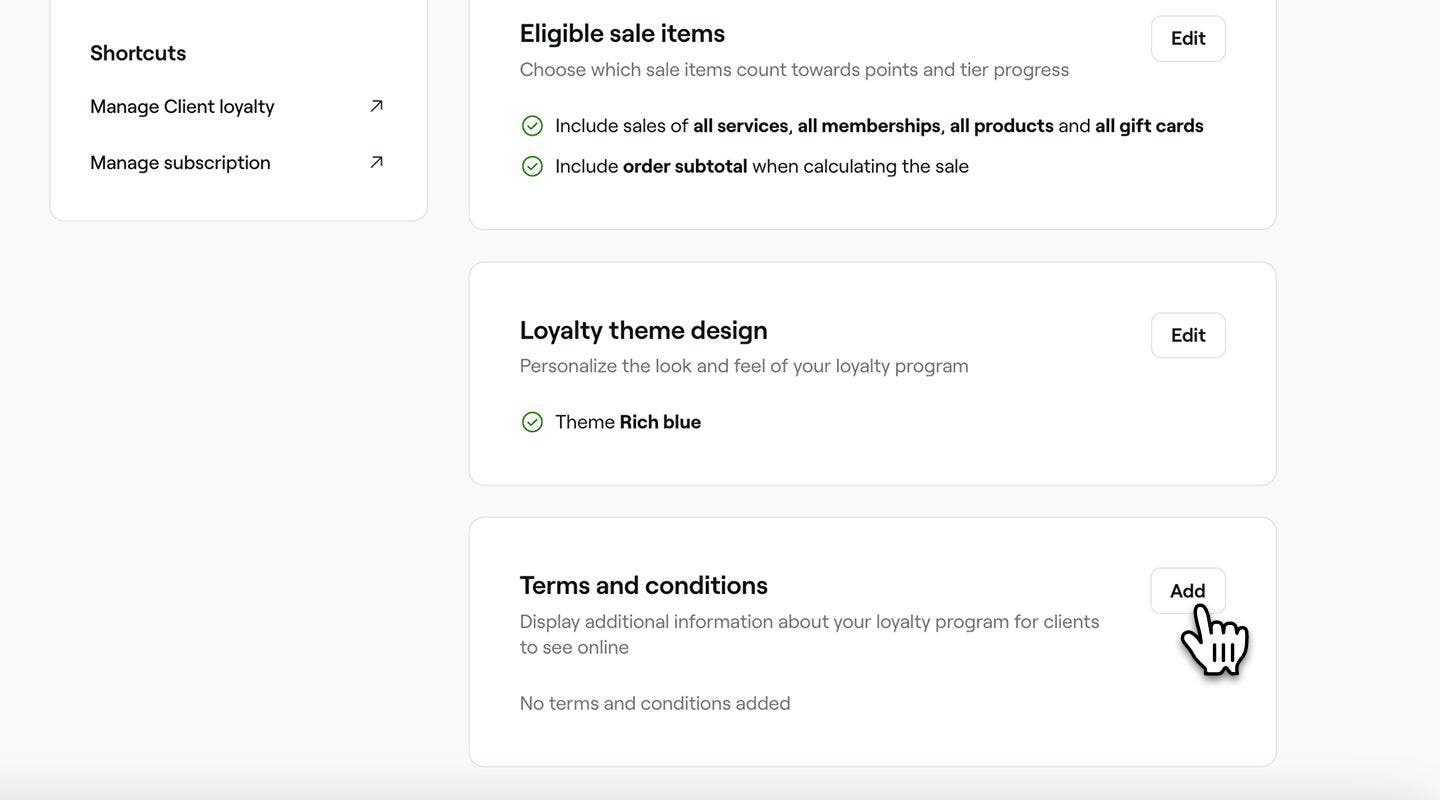The height and width of the screenshot is (800, 1440).
Task: Select the 'Shortcuts' heading text
Action: point(138,53)
